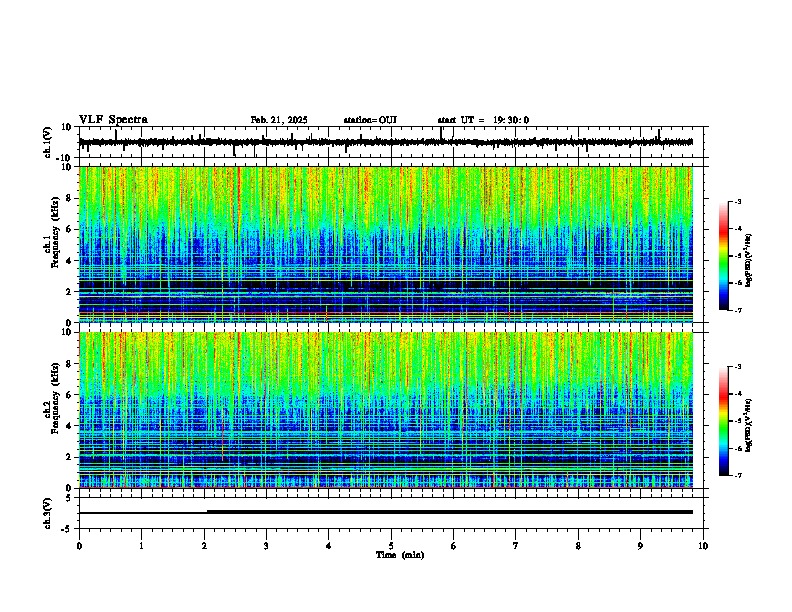Click the "ch.2 Frequency (kHz)" axis label
Screen dimensions: 792x612
52,398
